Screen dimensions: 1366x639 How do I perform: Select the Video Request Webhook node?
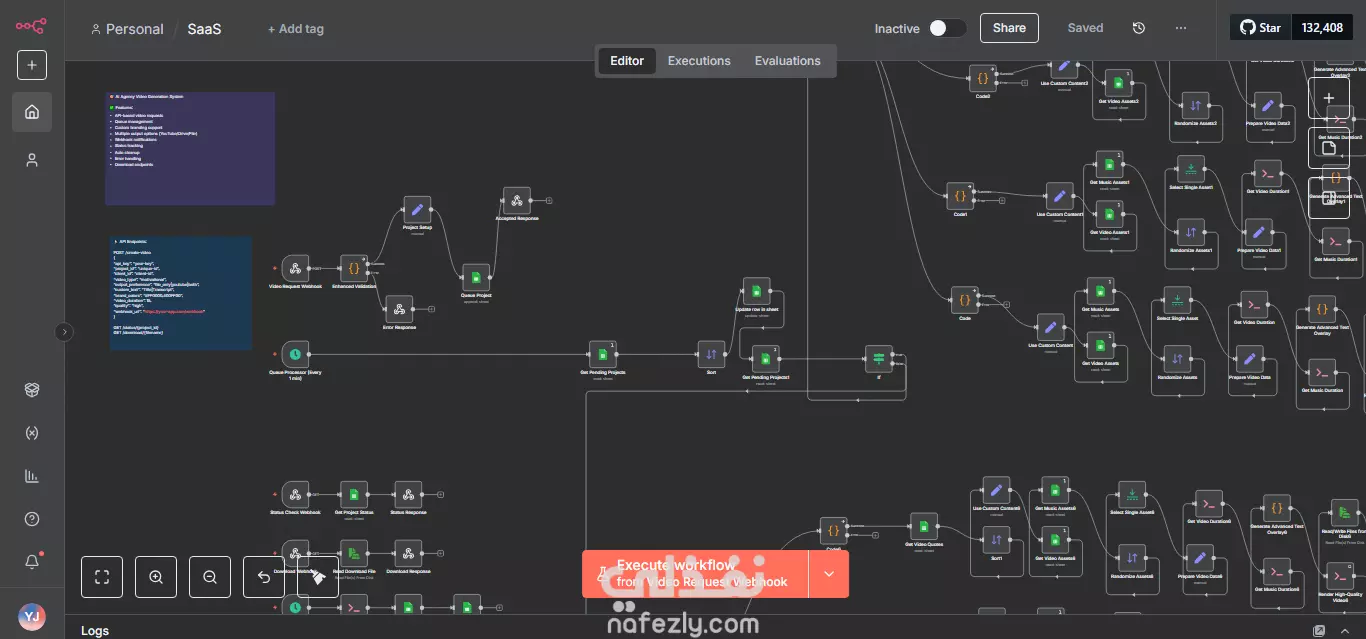coord(295,268)
